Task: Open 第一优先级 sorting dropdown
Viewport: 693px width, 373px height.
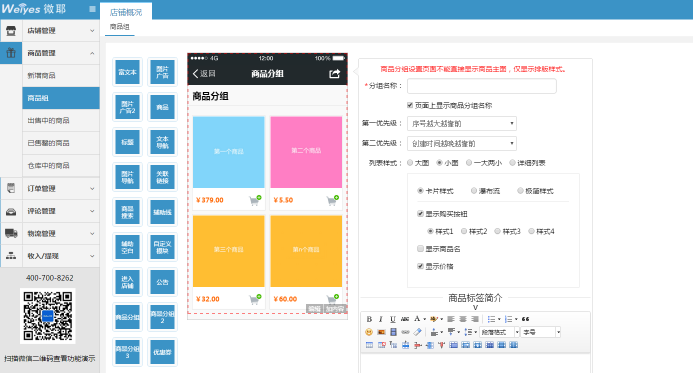Action: [462, 123]
